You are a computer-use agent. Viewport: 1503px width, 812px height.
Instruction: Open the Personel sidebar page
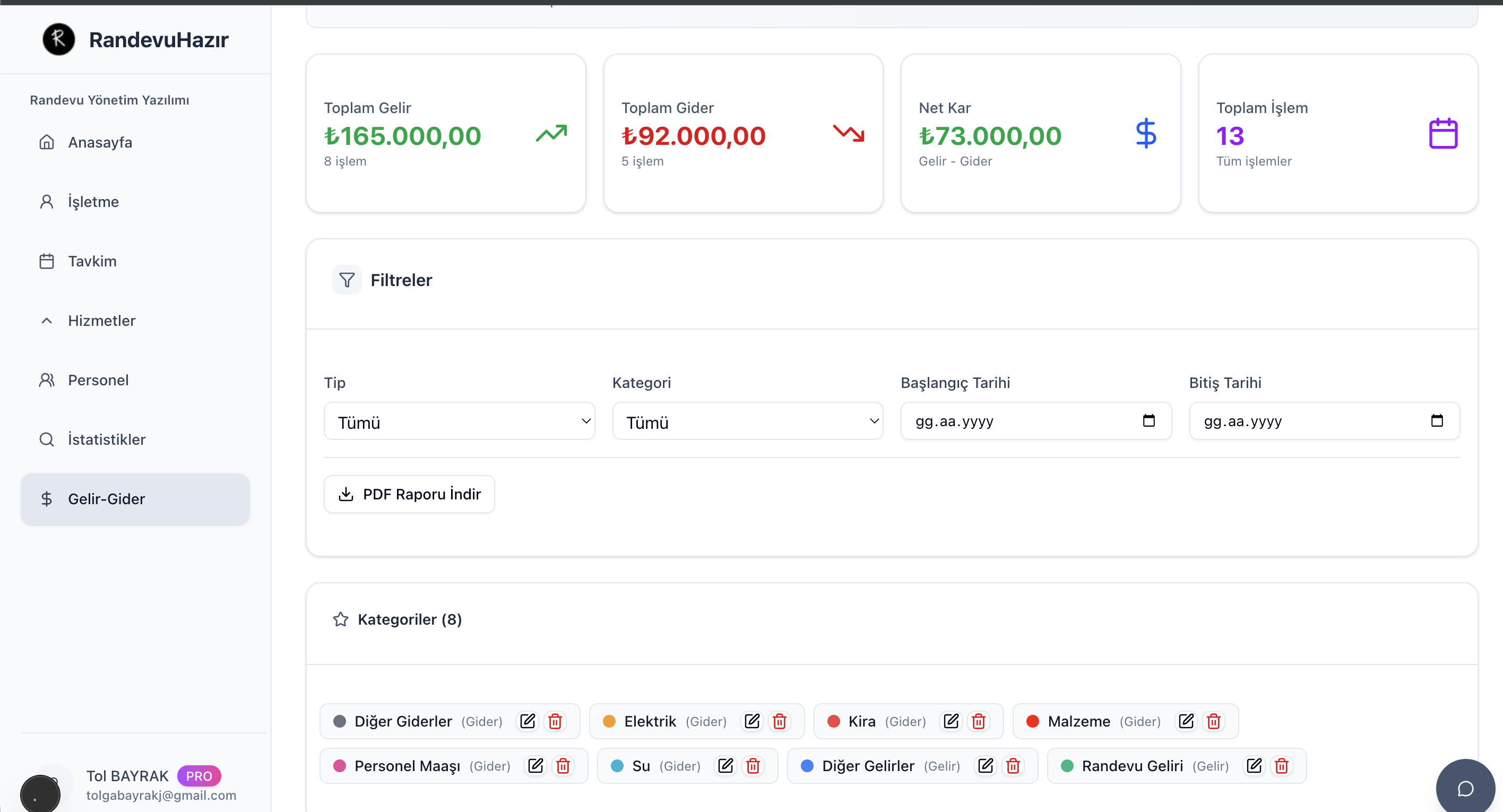click(x=98, y=380)
